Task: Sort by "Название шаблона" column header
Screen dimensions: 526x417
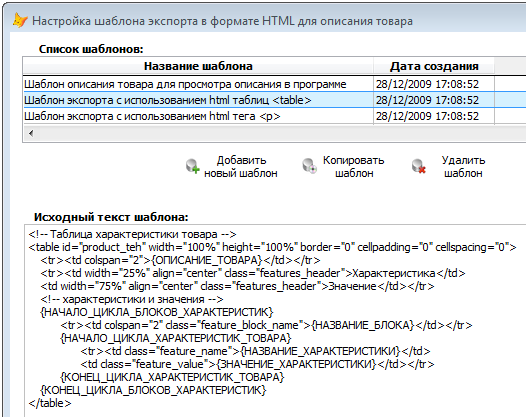Action: click(198, 66)
